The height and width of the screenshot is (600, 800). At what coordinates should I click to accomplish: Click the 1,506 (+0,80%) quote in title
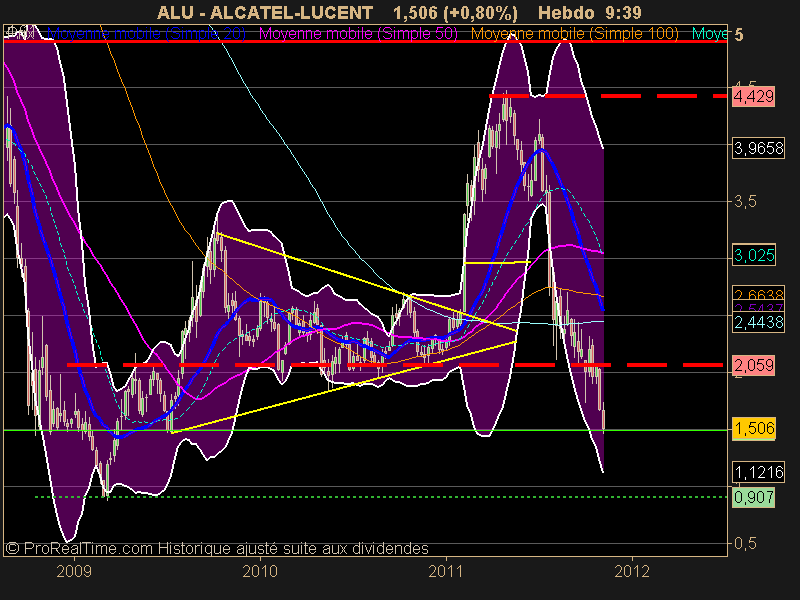[456, 12]
